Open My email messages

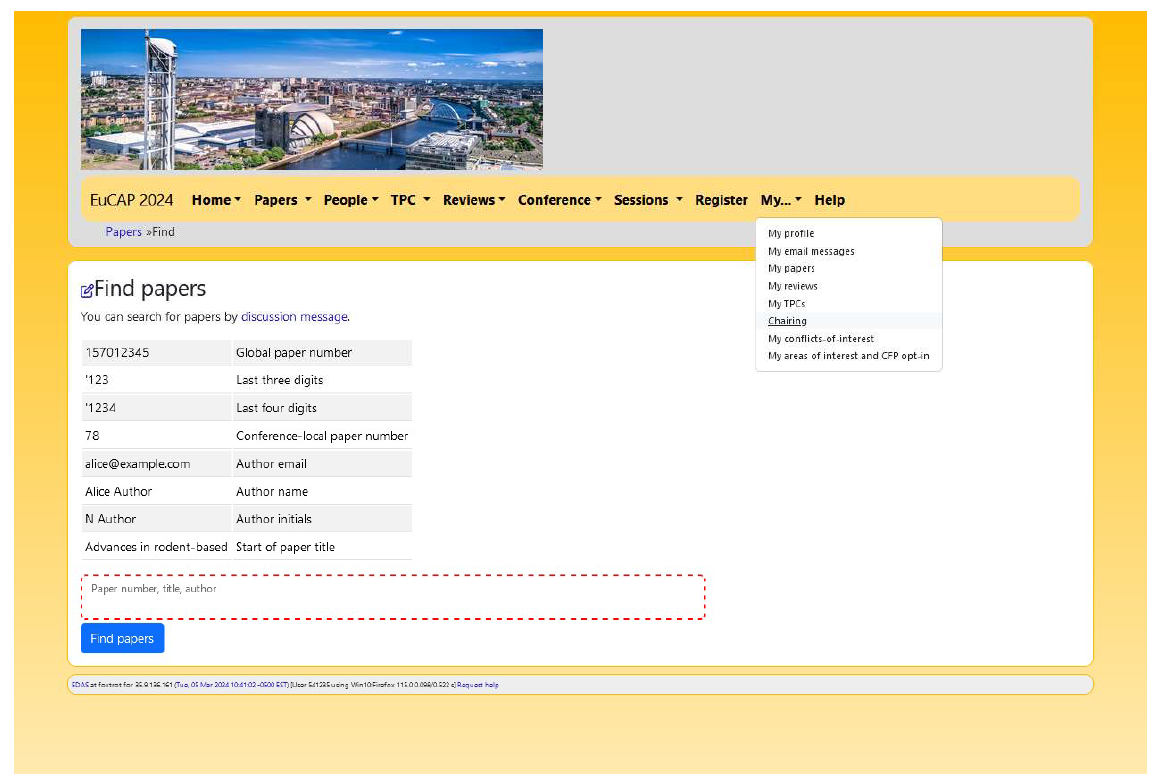[x=811, y=252]
